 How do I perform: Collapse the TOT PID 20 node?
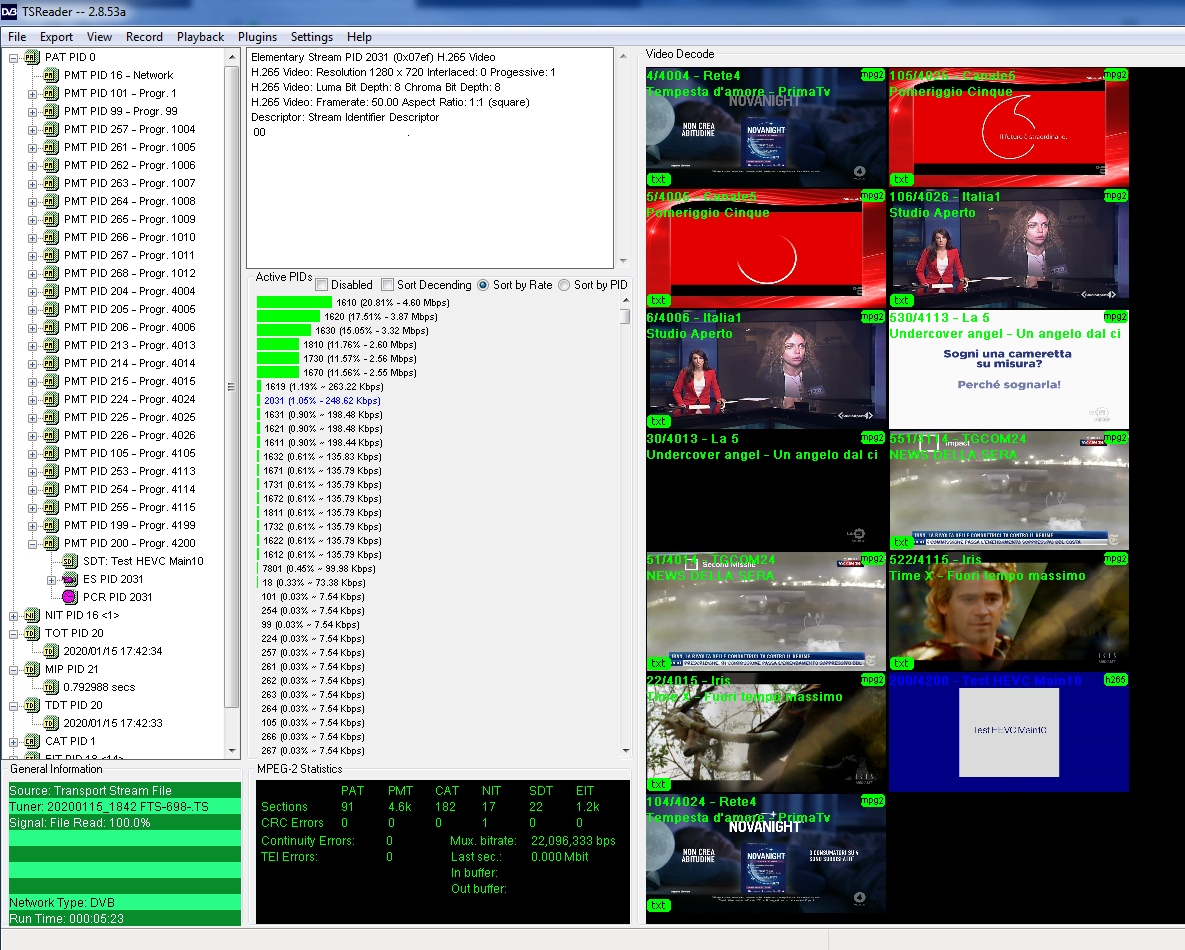click(13, 633)
